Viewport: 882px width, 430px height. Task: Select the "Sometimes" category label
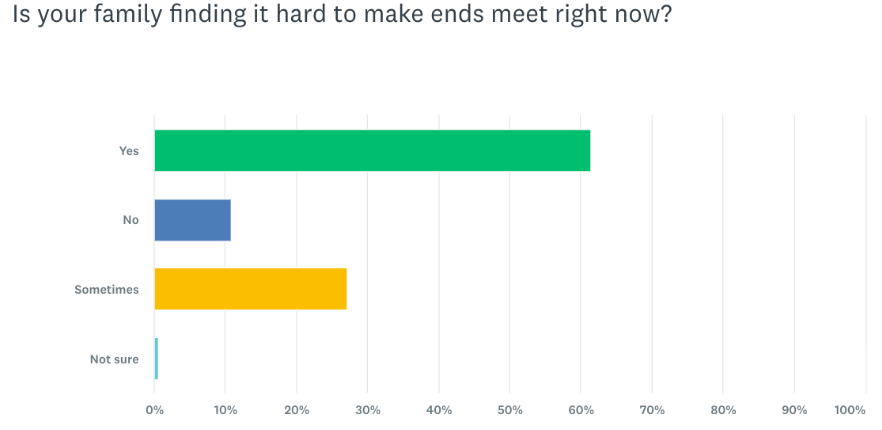pos(107,289)
